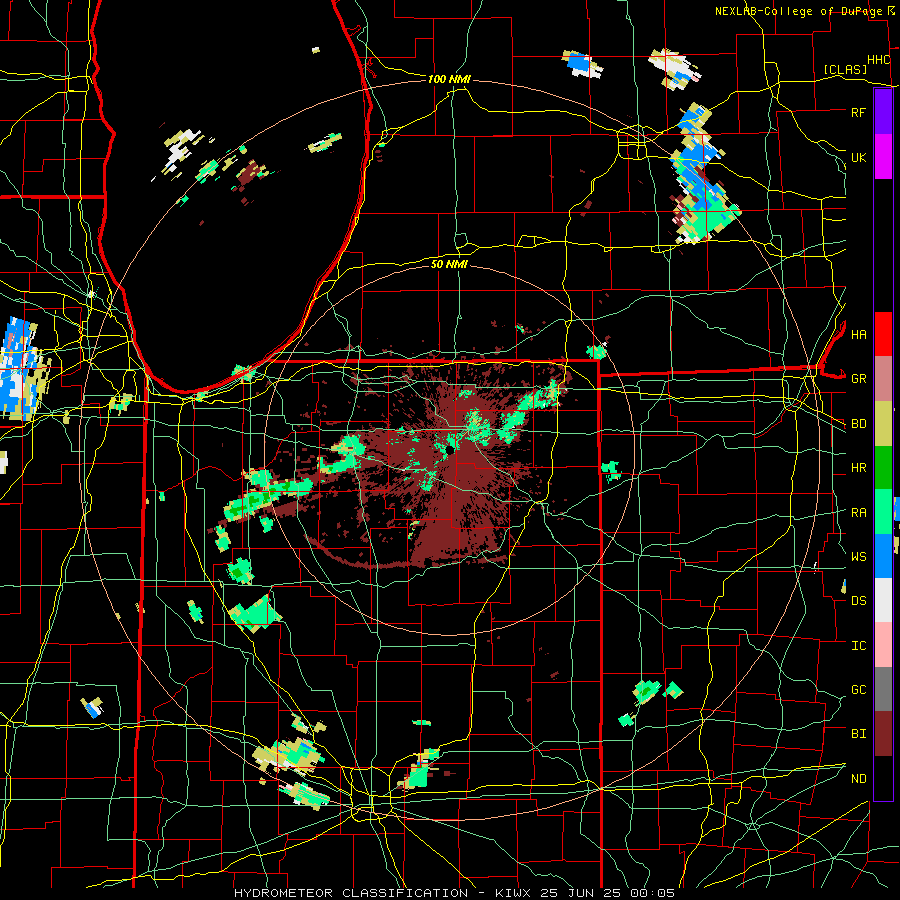Click the "DS" legend label

pyautogui.click(x=858, y=601)
